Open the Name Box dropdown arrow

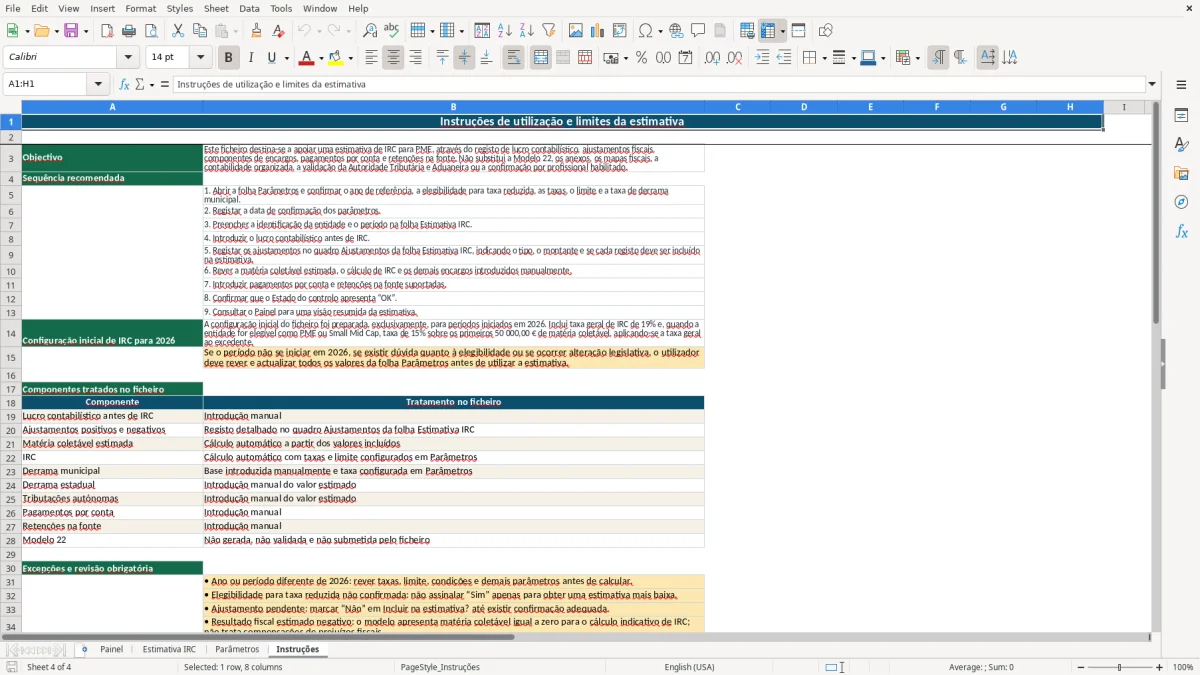coord(98,84)
